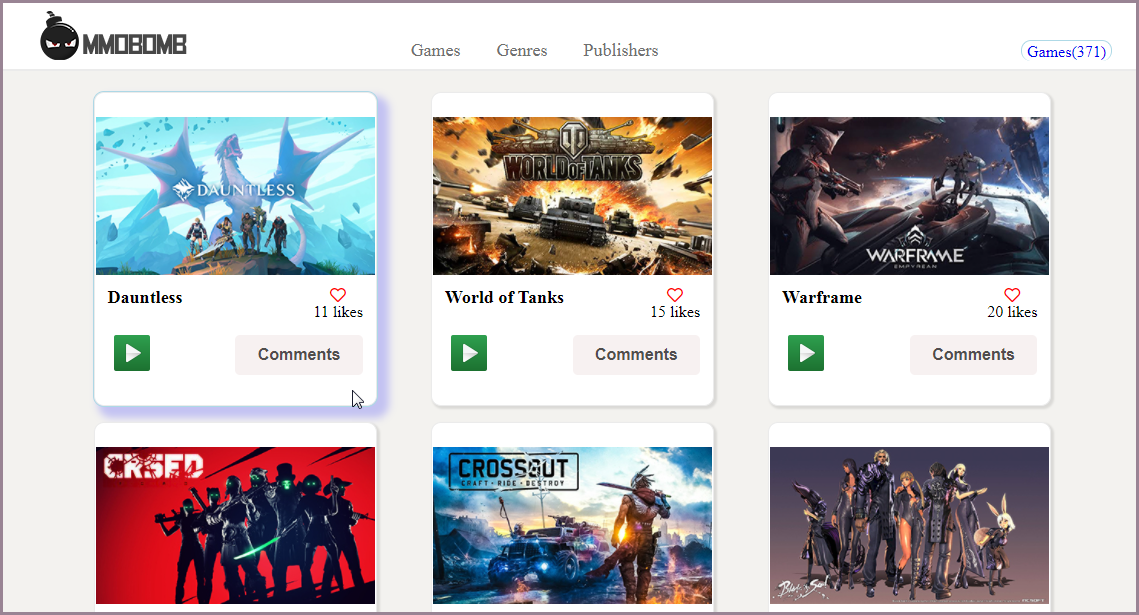Screen dimensions: 1139x615
Task: Click the '20 likes' count
Action: coord(1012,312)
